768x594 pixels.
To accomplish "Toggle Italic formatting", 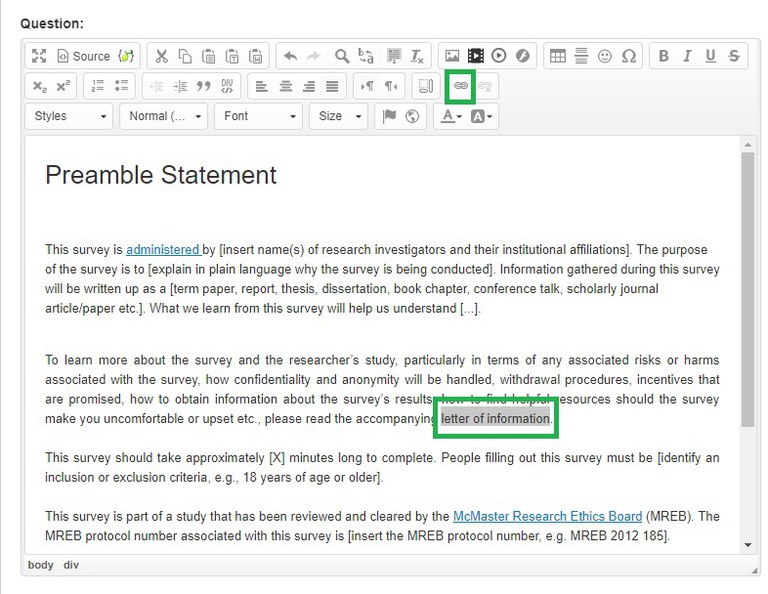I will pos(687,56).
